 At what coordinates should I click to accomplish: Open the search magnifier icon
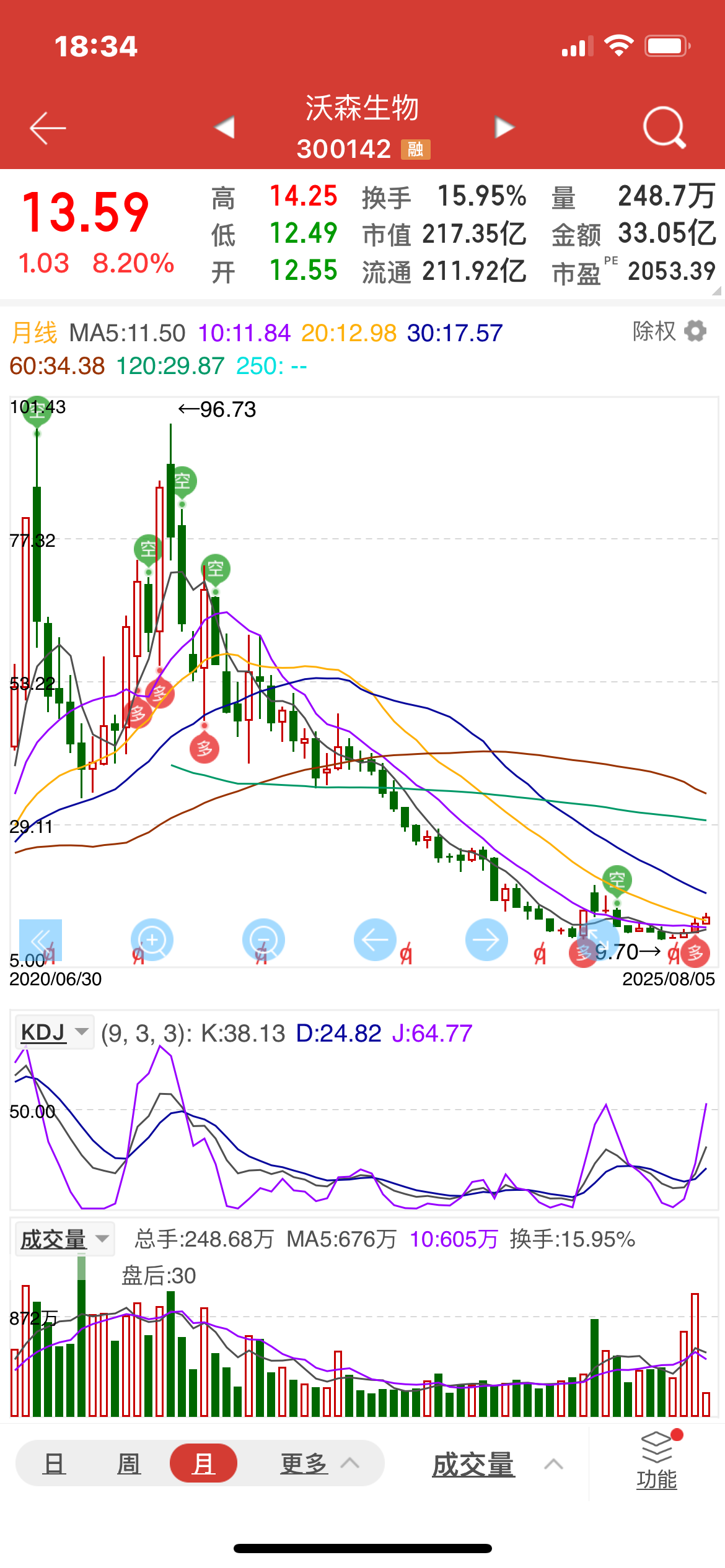point(664,128)
